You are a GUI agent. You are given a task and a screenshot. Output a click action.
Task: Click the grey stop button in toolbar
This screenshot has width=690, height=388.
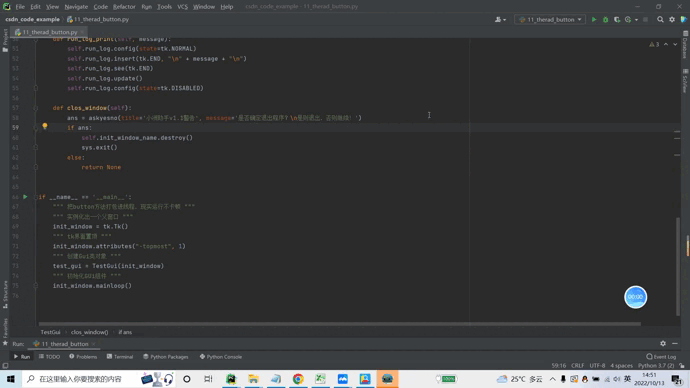tap(646, 19)
